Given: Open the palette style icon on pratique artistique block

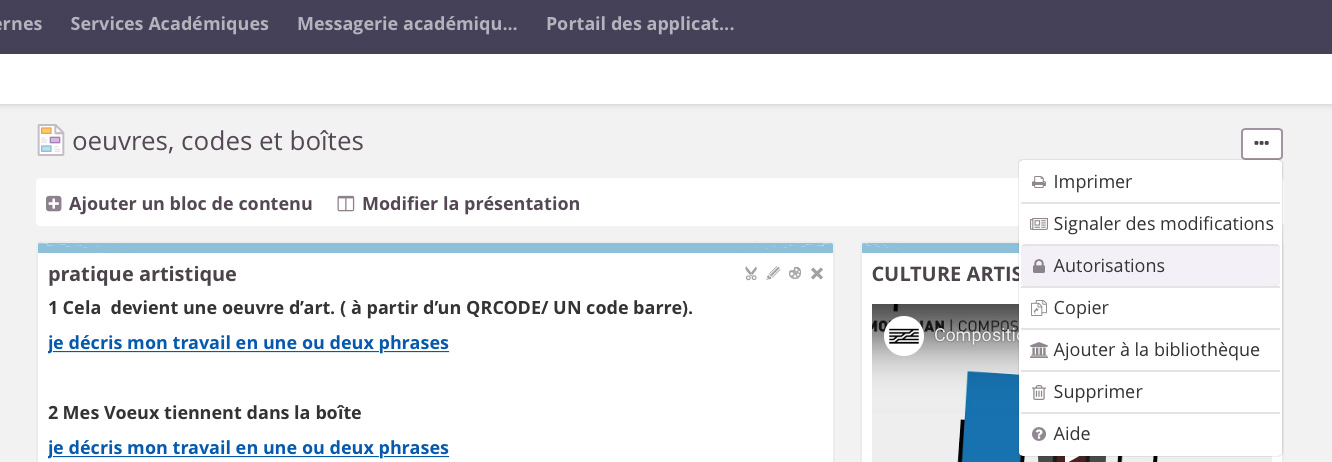Looking at the screenshot, I should pos(795,273).
